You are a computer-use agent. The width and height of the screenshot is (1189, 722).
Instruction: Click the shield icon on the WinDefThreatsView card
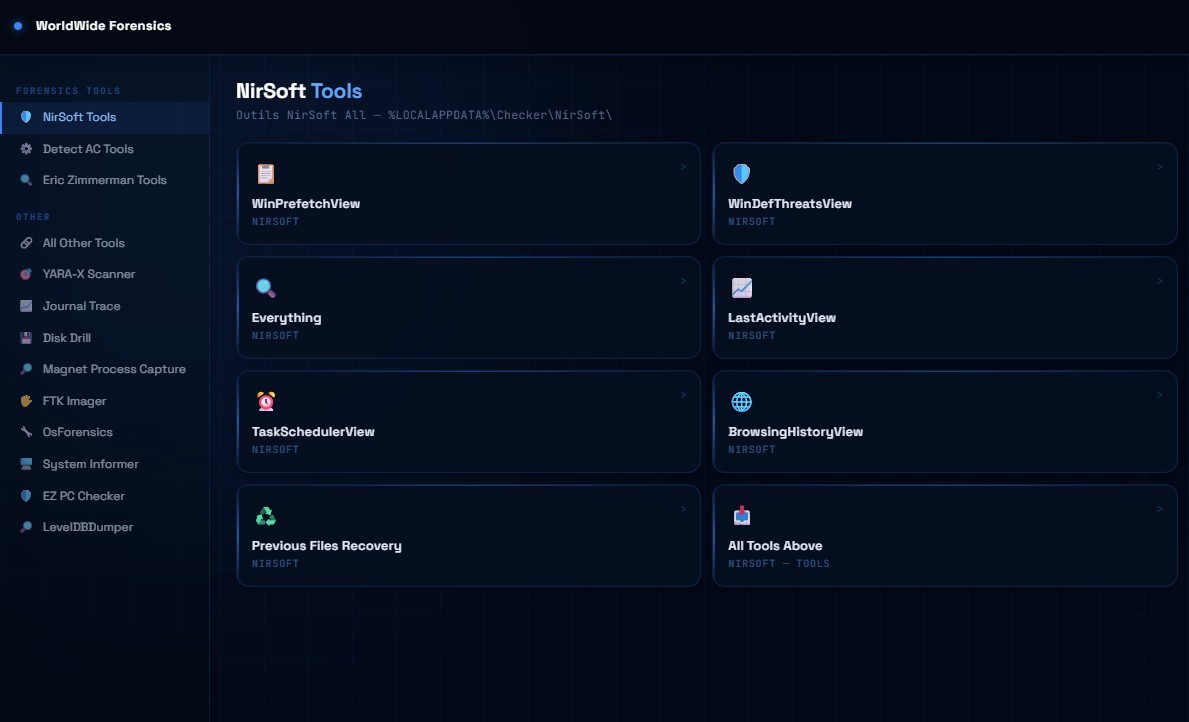[x=742, y=174]
